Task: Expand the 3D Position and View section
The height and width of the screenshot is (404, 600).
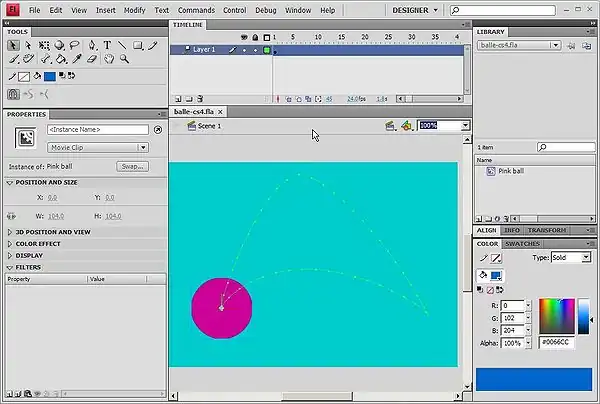Action: pyautogui.click(x=52, y=232)
